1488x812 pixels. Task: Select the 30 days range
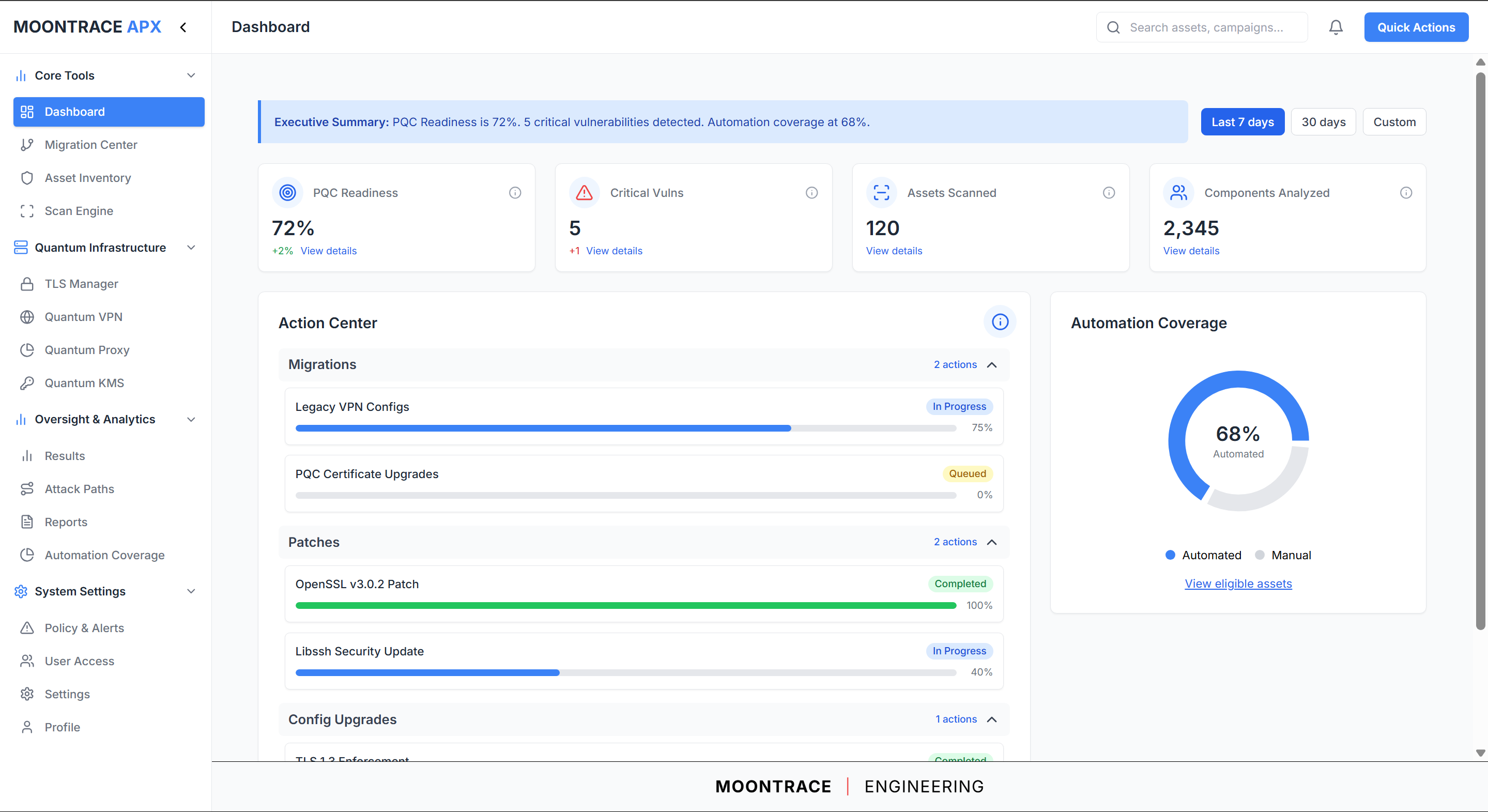click(x=1323, y=122)
